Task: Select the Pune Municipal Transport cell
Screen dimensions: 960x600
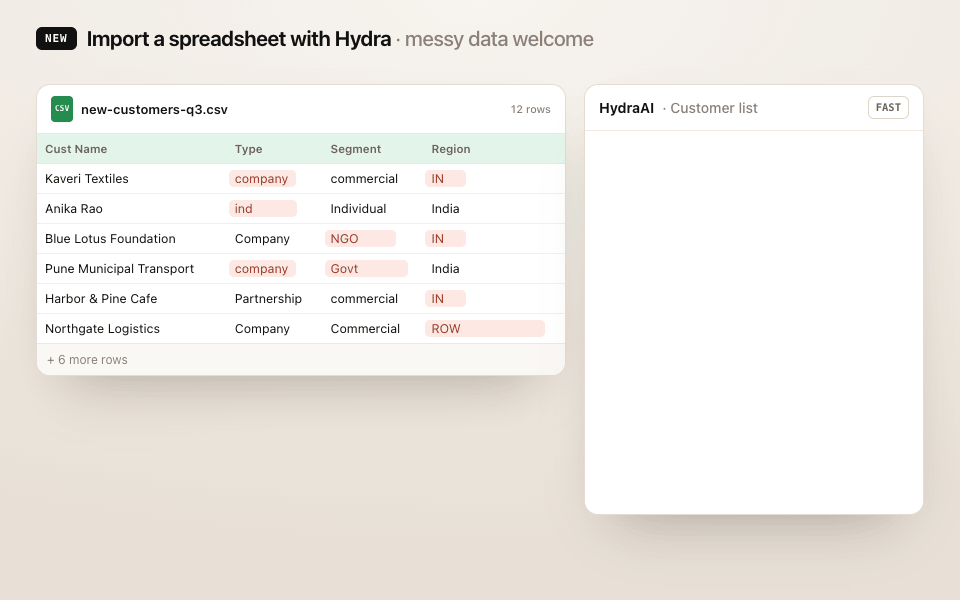Action: click(119, 269)
